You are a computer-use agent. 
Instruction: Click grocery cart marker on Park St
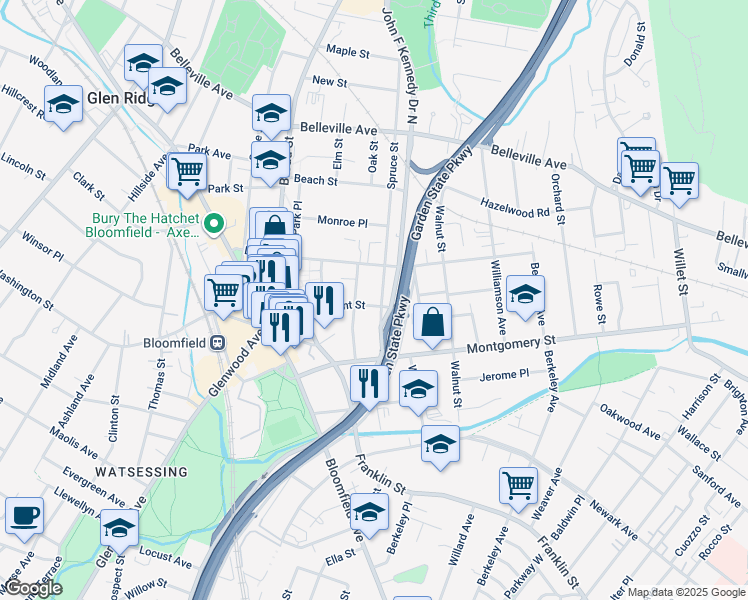click(187, 175)
